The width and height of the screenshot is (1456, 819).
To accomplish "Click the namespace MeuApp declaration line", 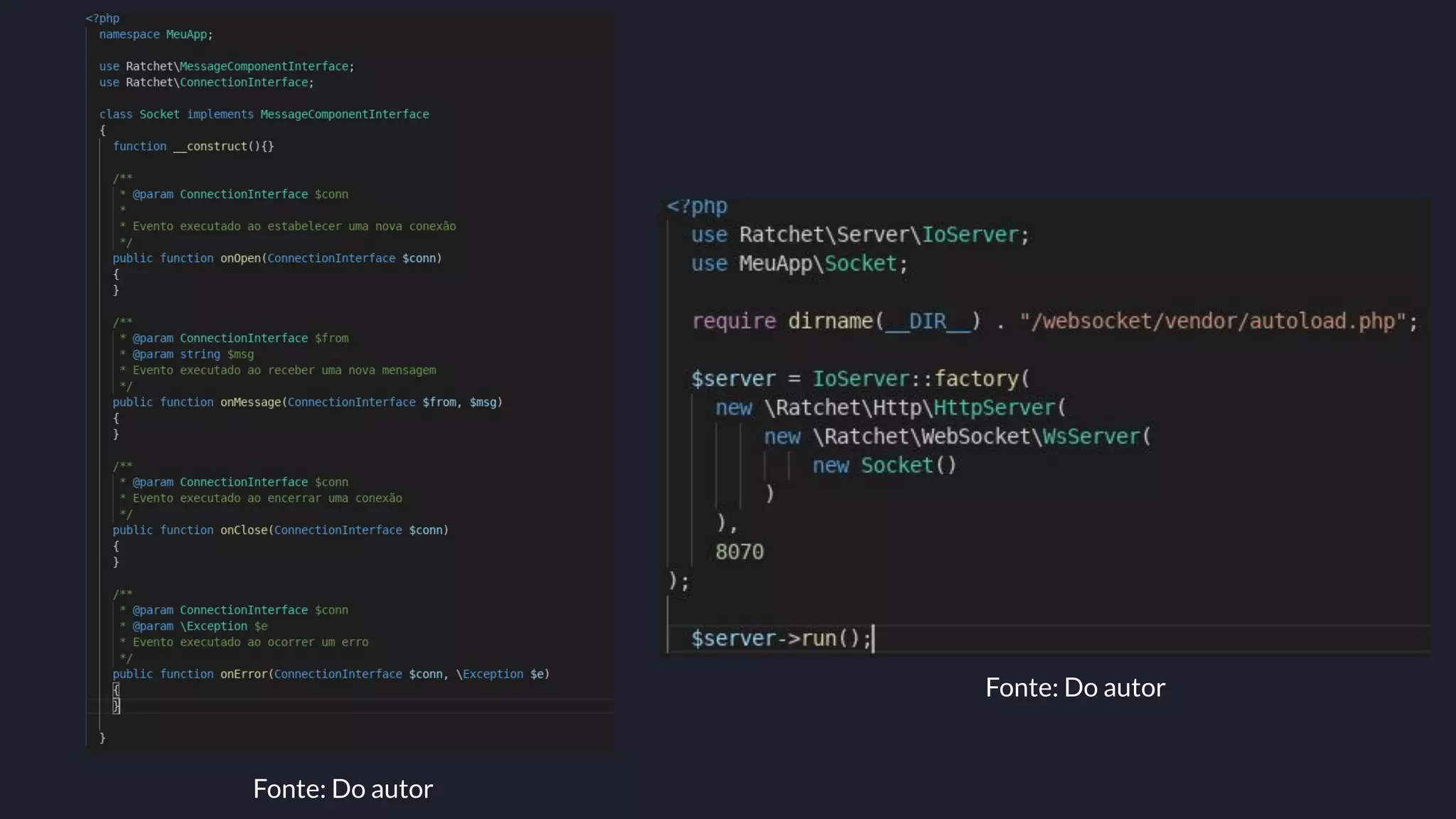I will pyautogui.click(x=156, y=34).
